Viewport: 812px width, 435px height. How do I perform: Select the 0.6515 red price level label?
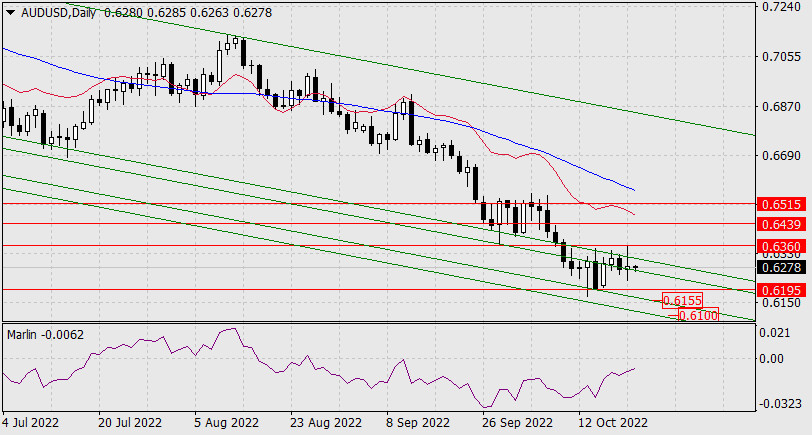pos(781,205)
